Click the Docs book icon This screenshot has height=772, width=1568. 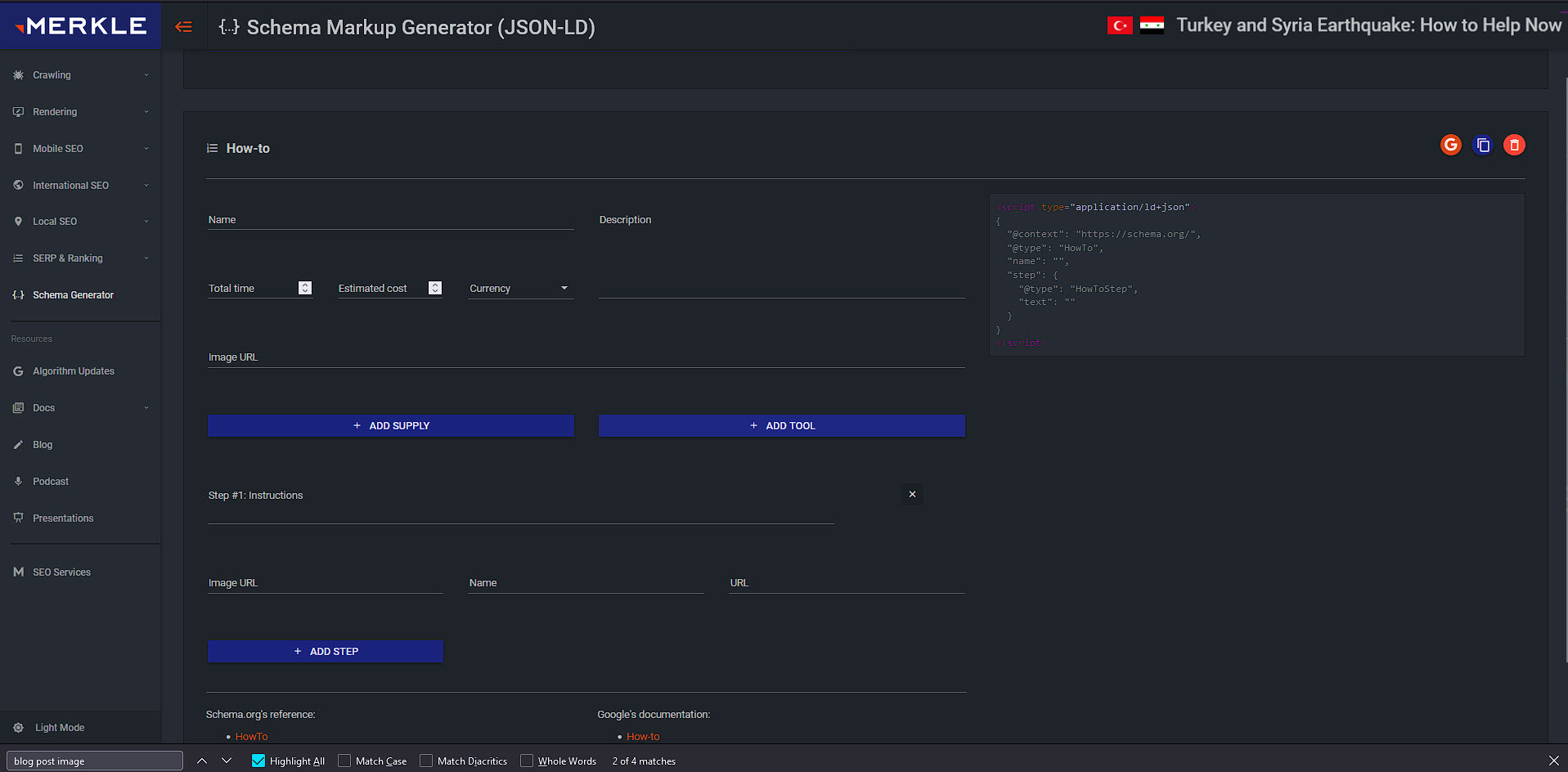tap(18, 407)
